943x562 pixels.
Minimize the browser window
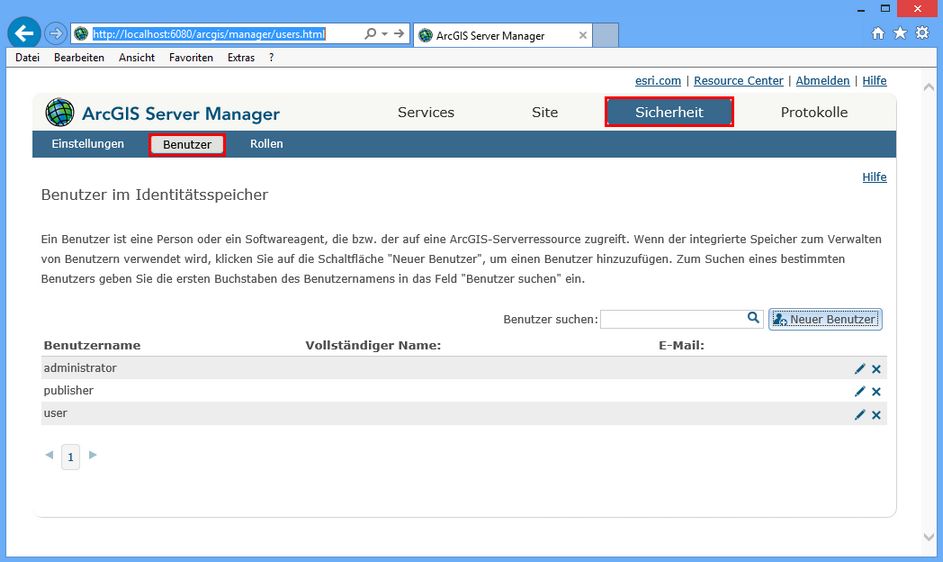click(861, 9)
